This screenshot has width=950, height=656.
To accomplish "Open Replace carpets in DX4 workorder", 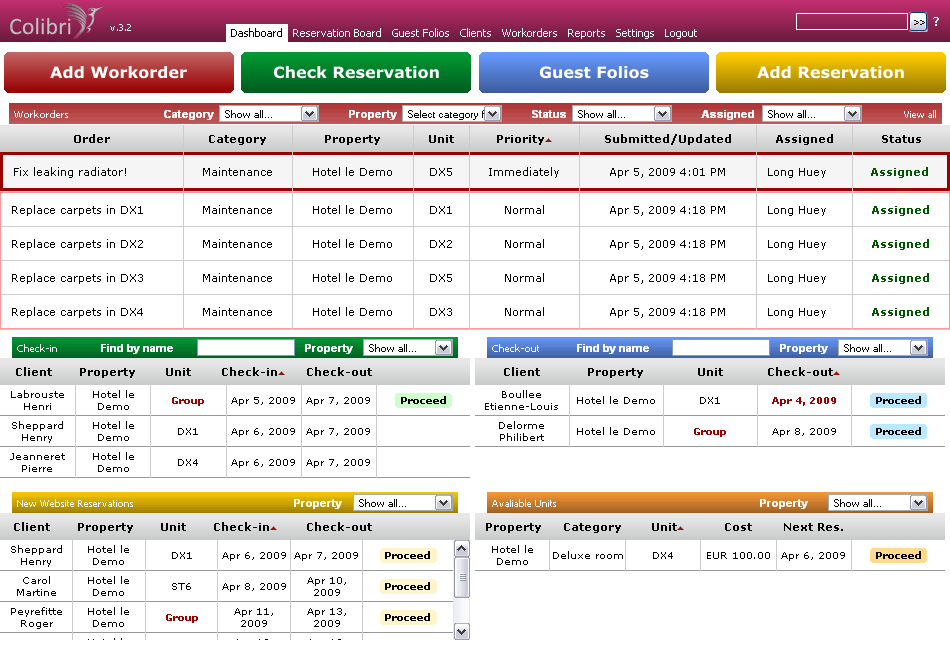I will point(77,312).
